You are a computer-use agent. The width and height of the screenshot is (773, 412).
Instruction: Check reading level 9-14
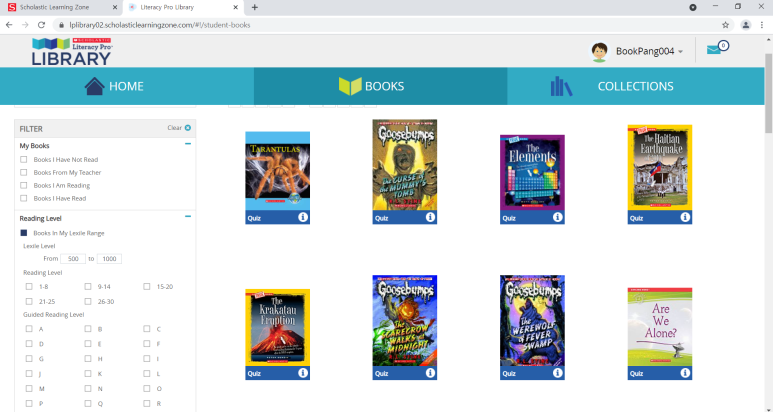(x=88, y=286)
